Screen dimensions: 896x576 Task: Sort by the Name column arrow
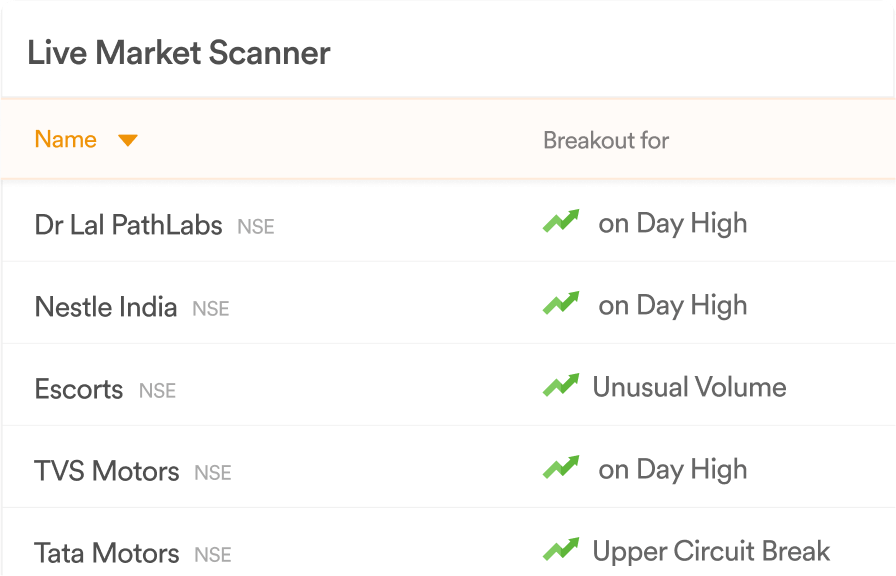click(x=127, y=140)
